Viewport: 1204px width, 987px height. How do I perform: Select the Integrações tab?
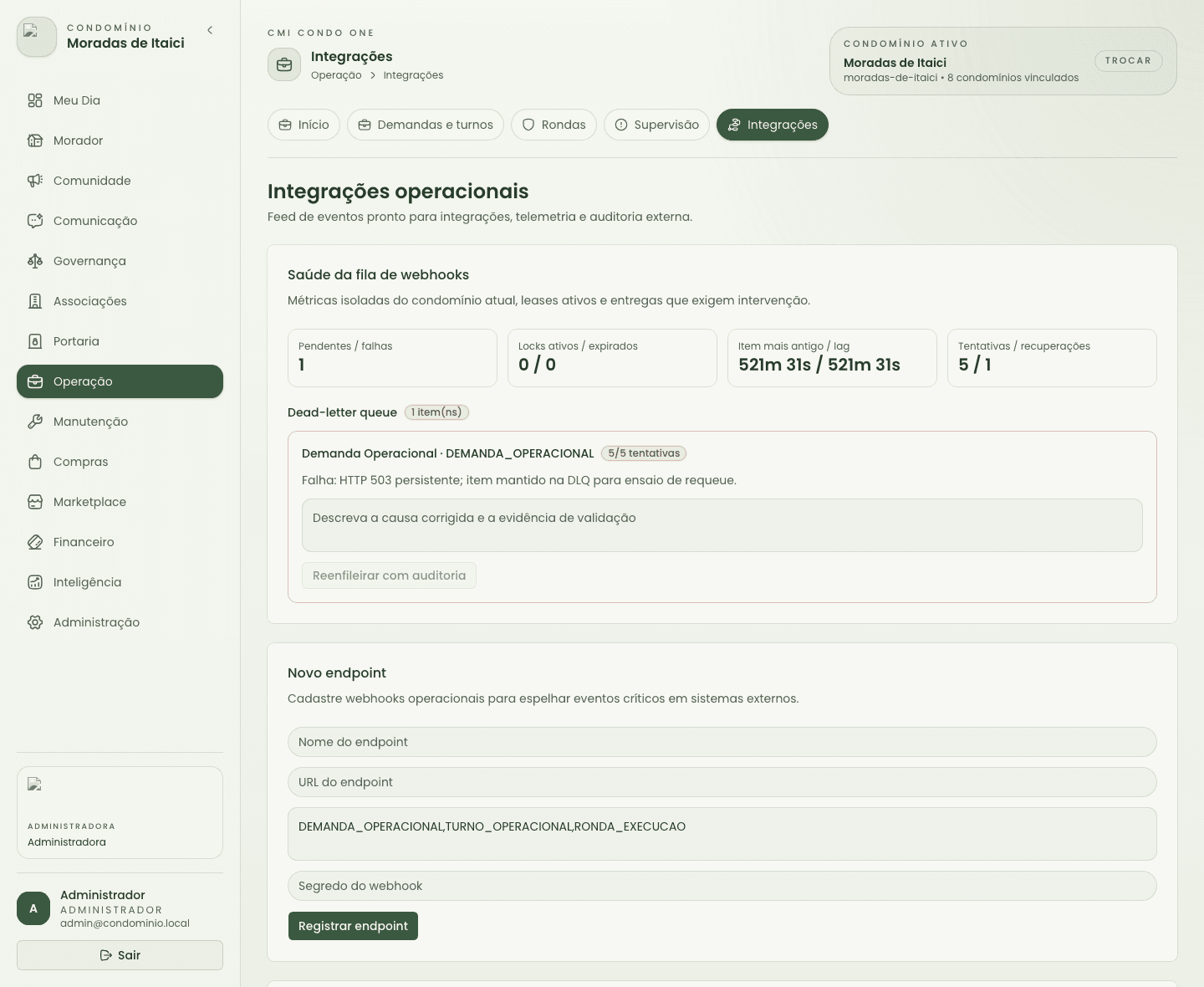[x=773, y=125]
